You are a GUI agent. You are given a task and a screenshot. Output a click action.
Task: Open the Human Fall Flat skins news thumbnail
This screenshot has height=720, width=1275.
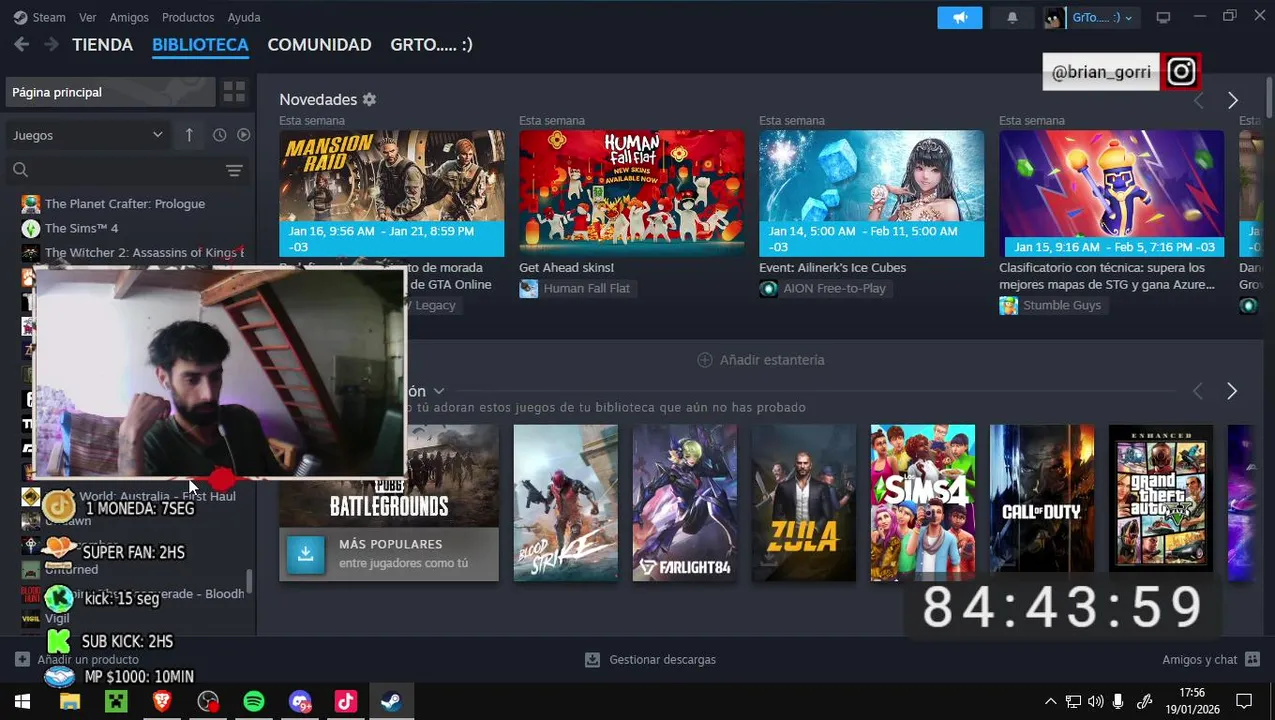[631, 193]
